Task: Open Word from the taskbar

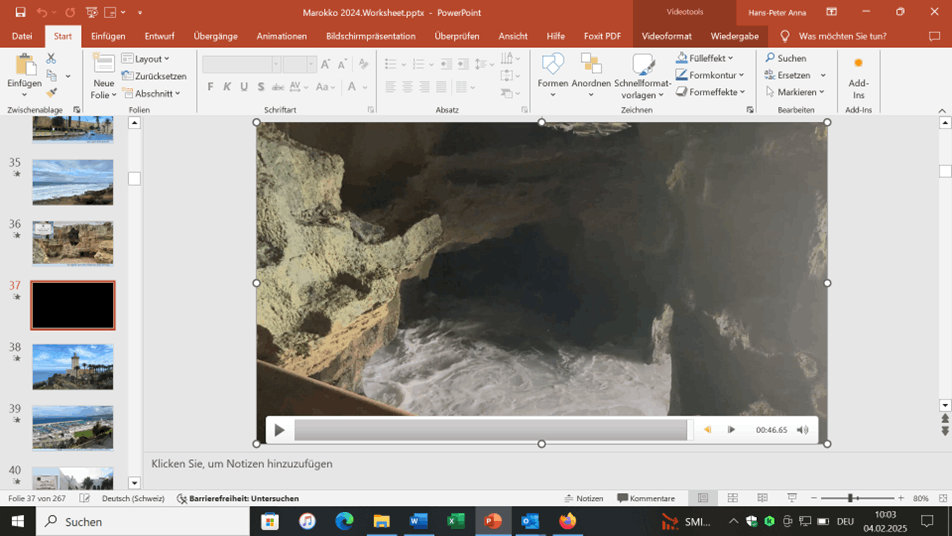Action: 418,521
